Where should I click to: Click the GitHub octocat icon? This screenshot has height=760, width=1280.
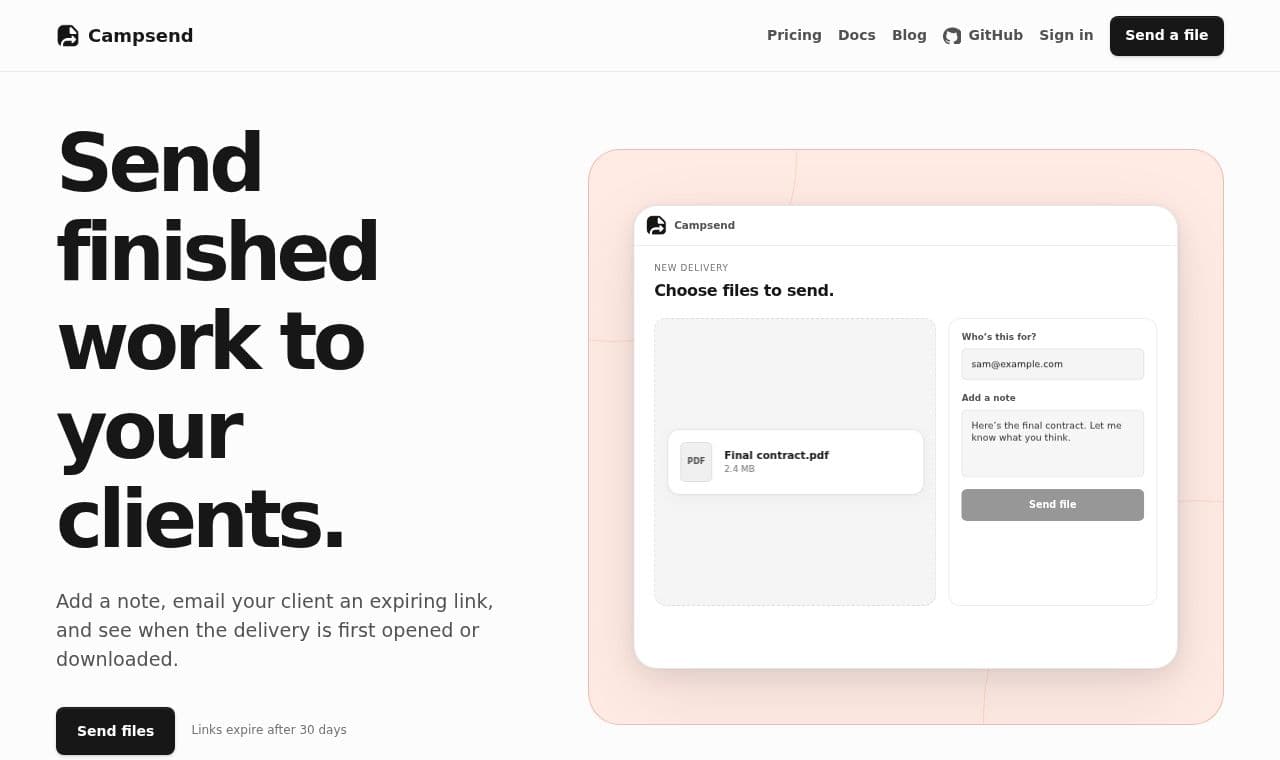[952, 36]
